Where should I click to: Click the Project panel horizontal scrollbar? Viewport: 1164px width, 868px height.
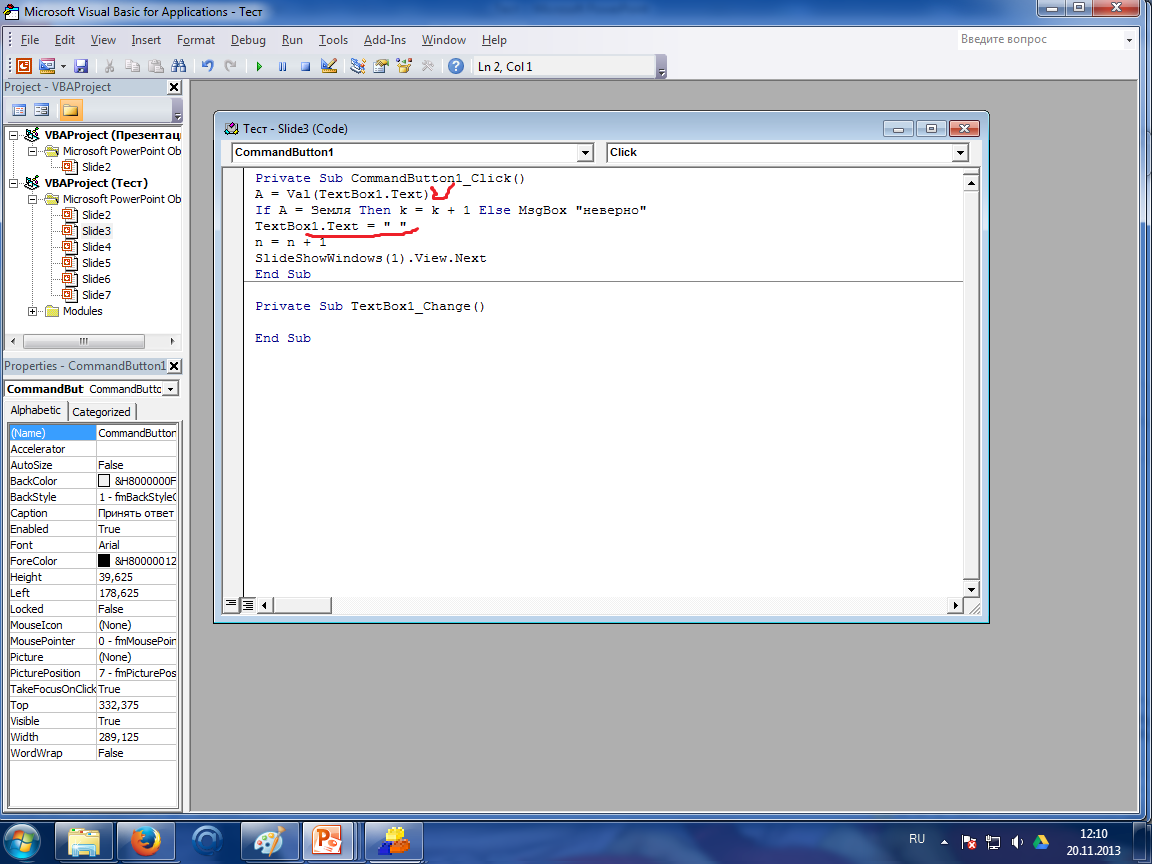(x=84, y=342)
